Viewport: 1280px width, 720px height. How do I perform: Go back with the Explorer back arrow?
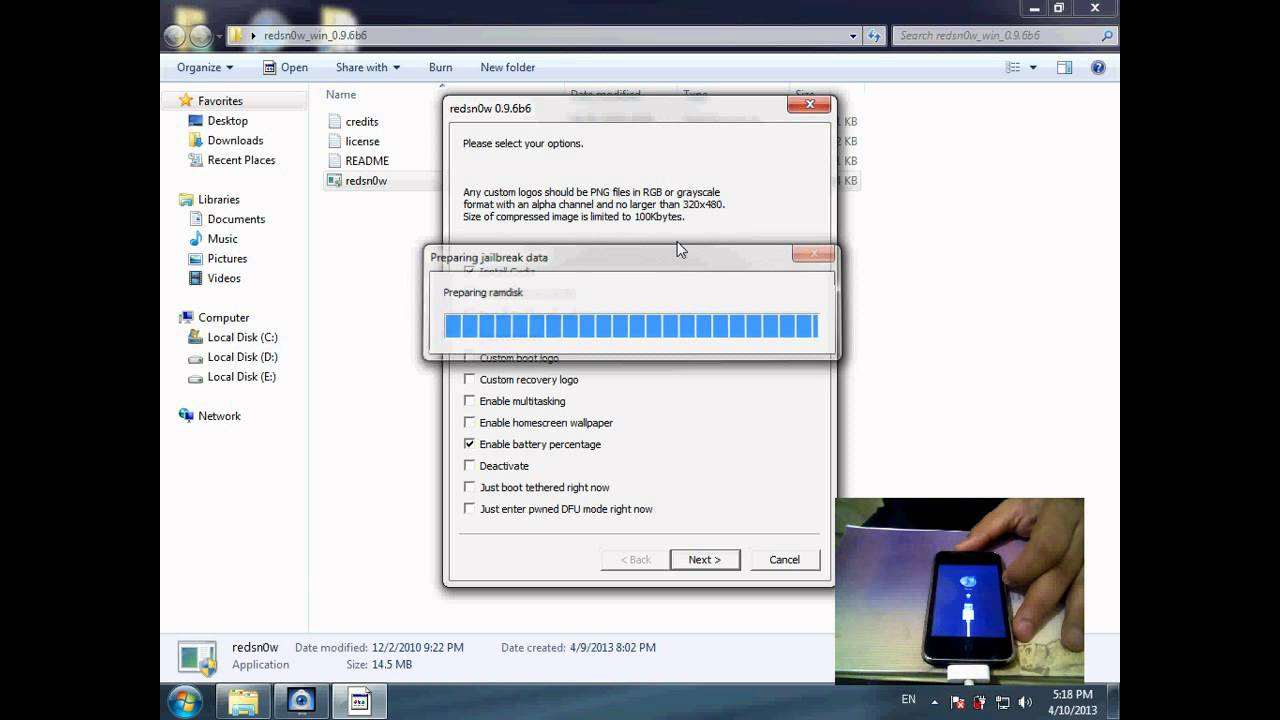click(175, 36)
